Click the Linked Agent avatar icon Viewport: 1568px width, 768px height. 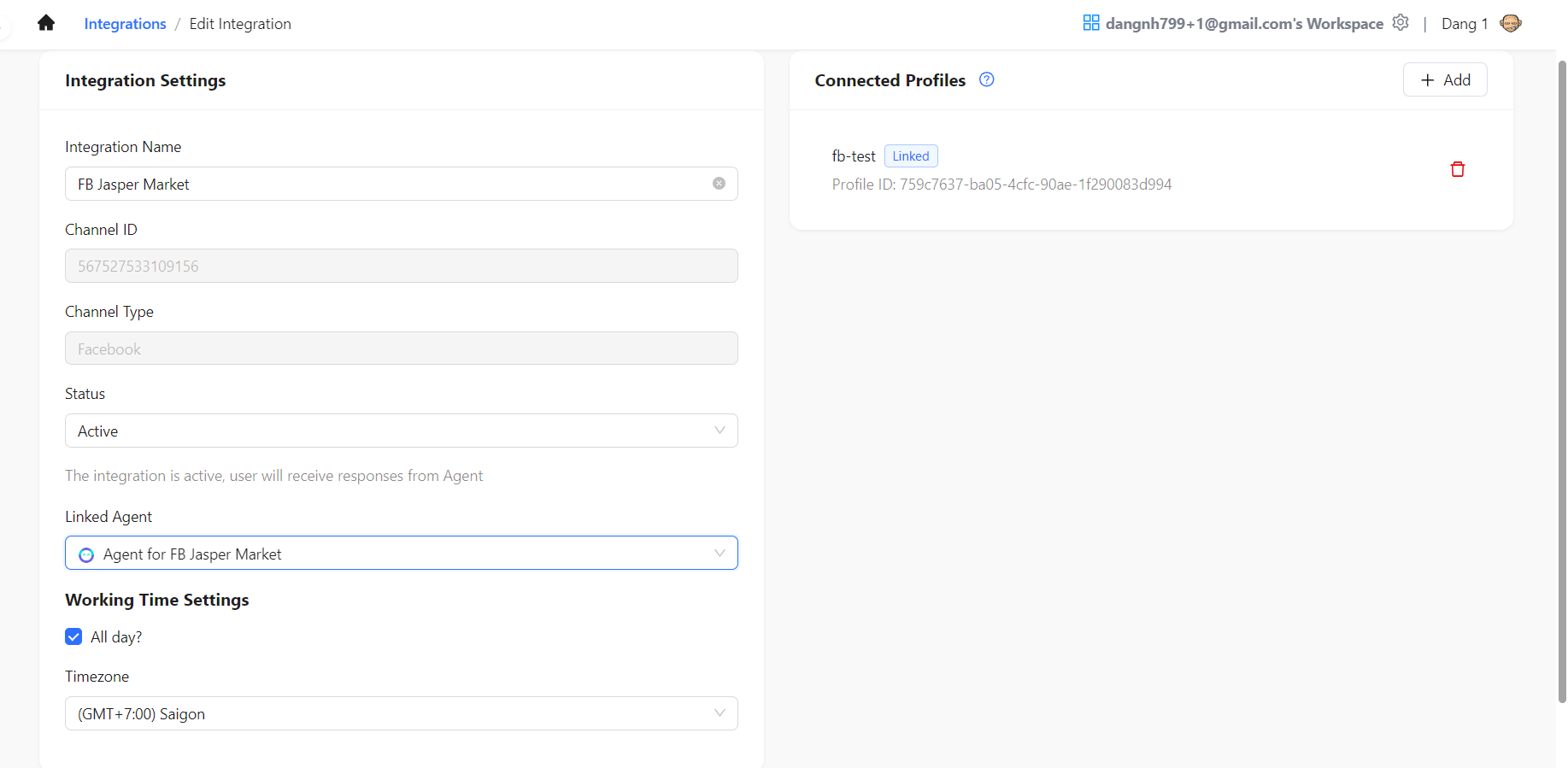pos(86,554)
